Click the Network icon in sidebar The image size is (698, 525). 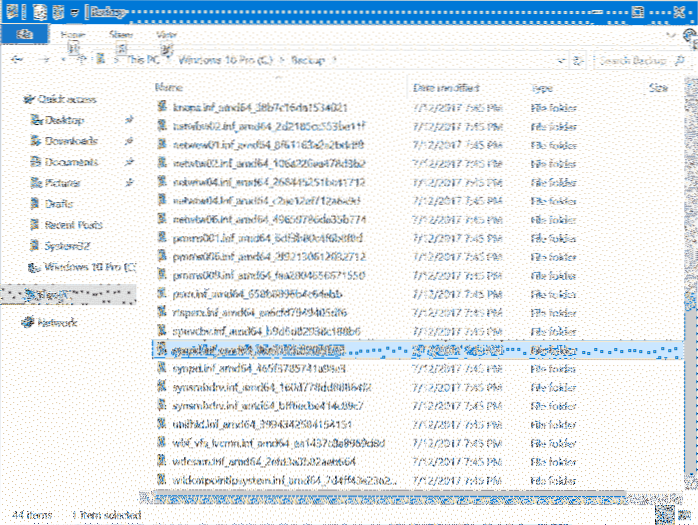tap(28, 322)
